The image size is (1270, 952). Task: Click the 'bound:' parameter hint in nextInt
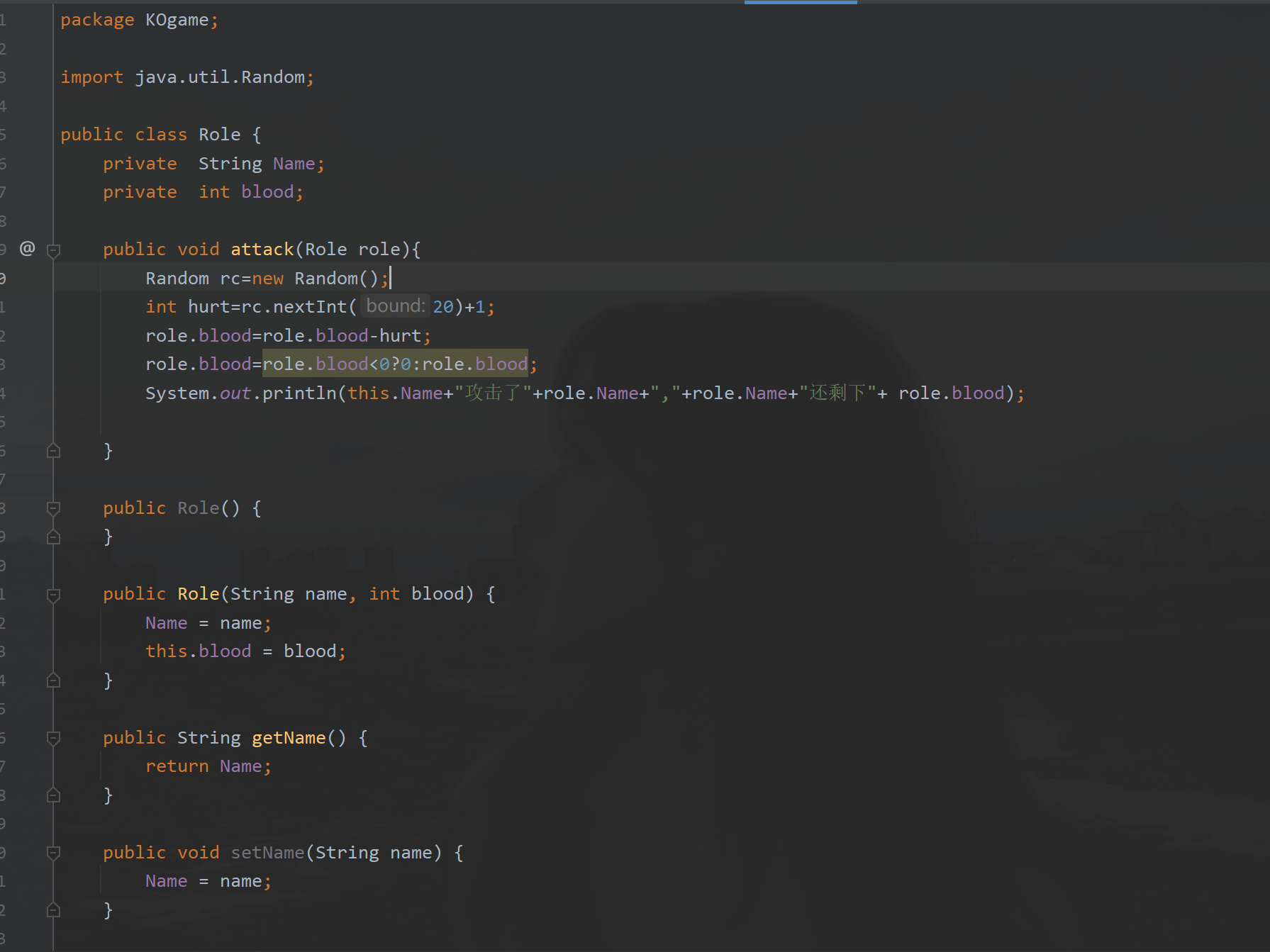[x=395, y=306]
